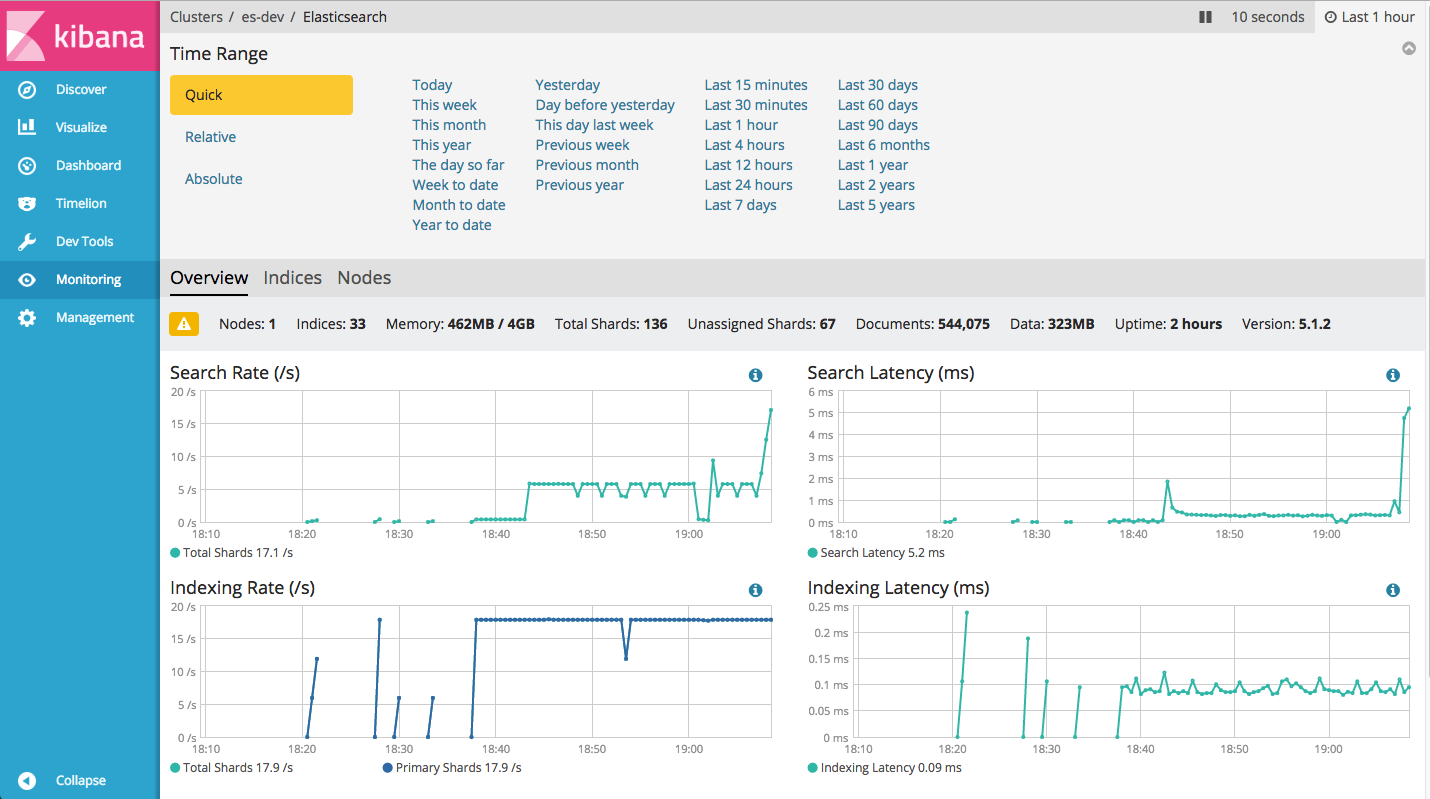The image size is (1430, 799).
Task: Open Discover via compass icon
Action: (27, 90)
